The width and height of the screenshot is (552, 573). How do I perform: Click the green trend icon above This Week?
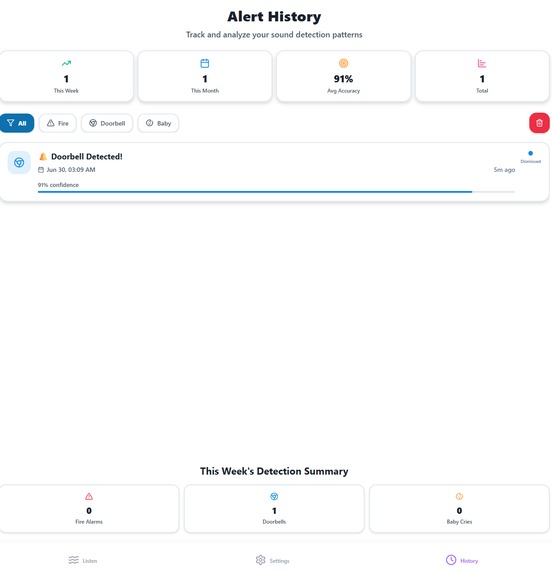[66, 63]
